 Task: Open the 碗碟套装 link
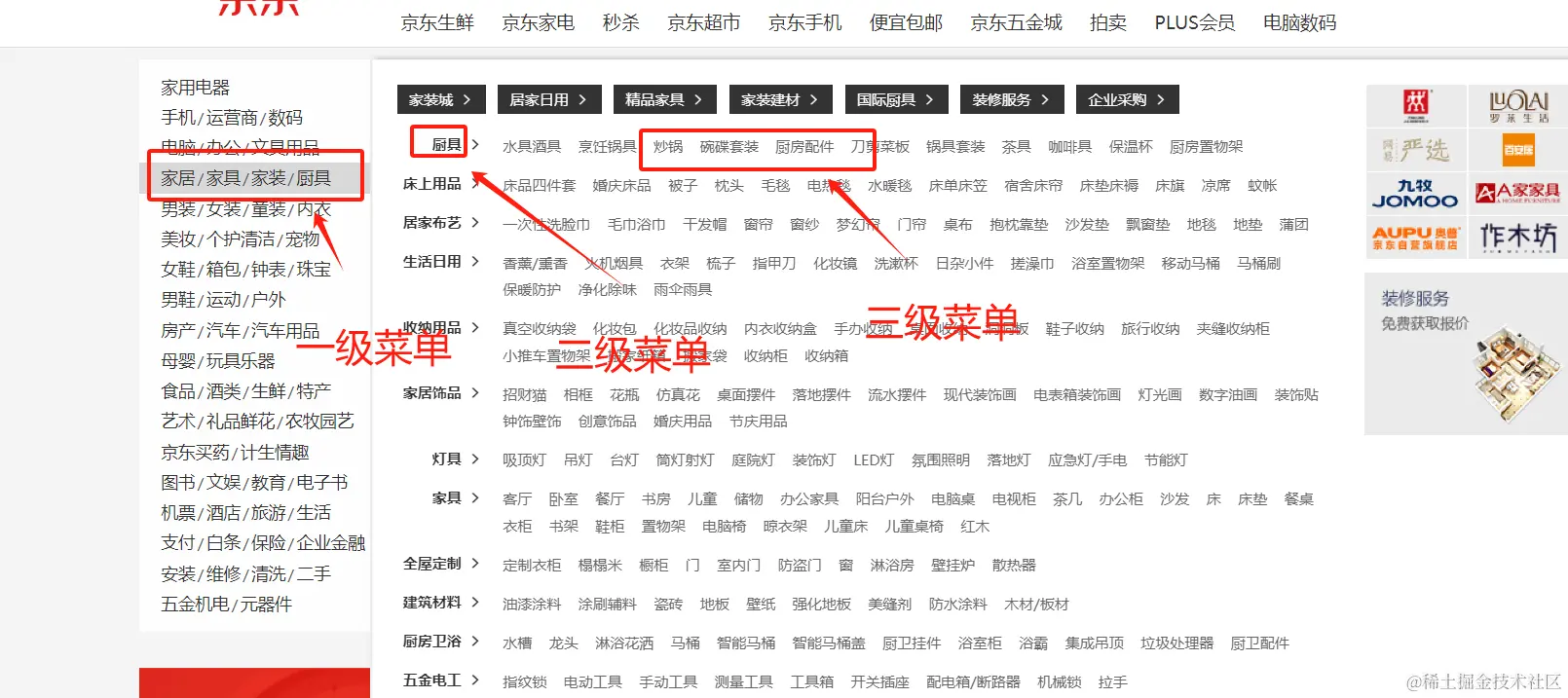click(x=729, y=147)
